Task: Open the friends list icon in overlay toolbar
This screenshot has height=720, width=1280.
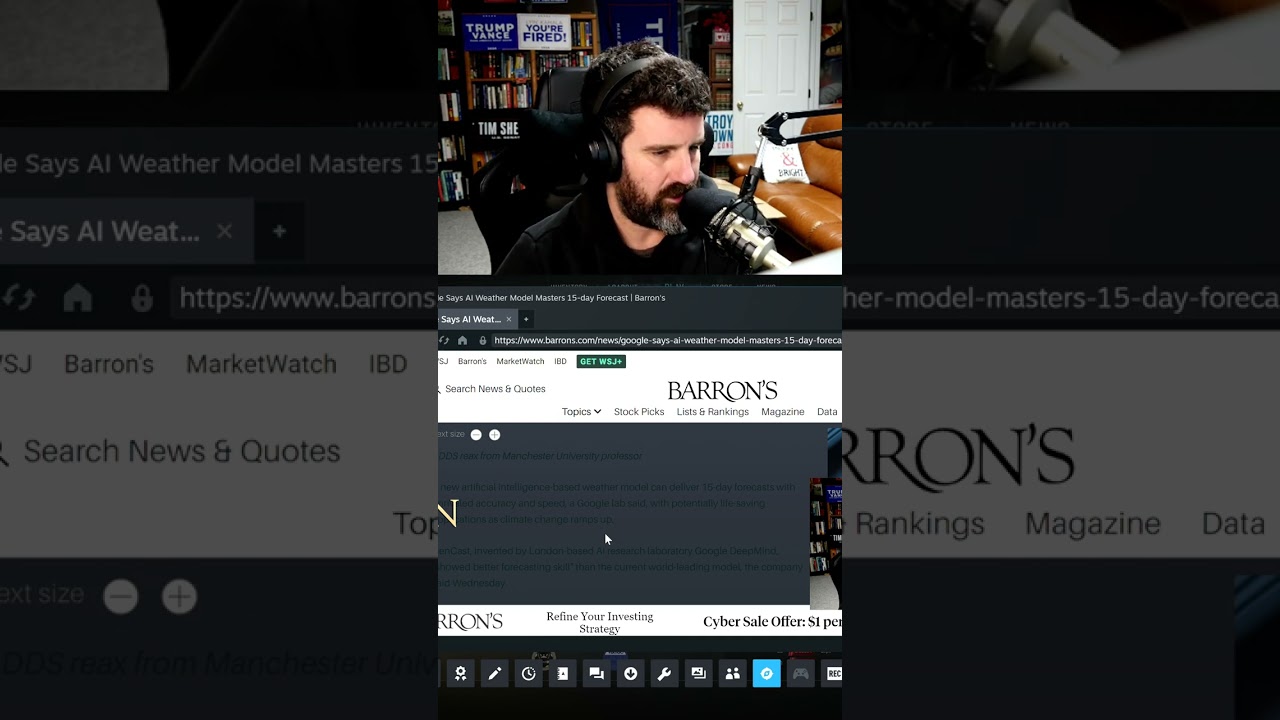Action: [732, 674]
